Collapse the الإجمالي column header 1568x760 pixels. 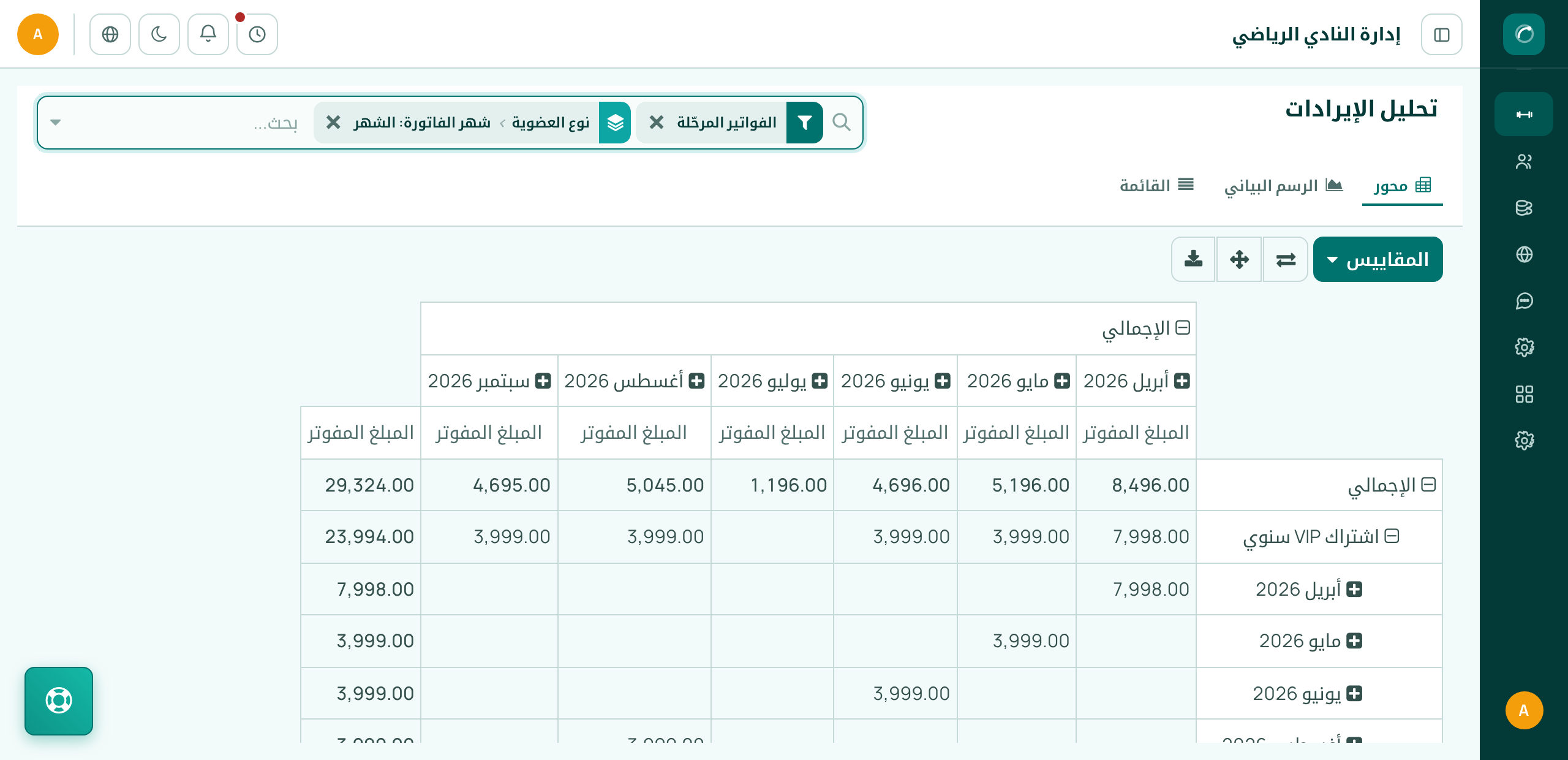pos(1183,328)
